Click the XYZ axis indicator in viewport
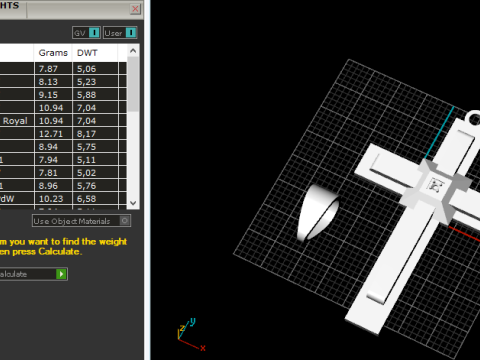 point(191,334)
